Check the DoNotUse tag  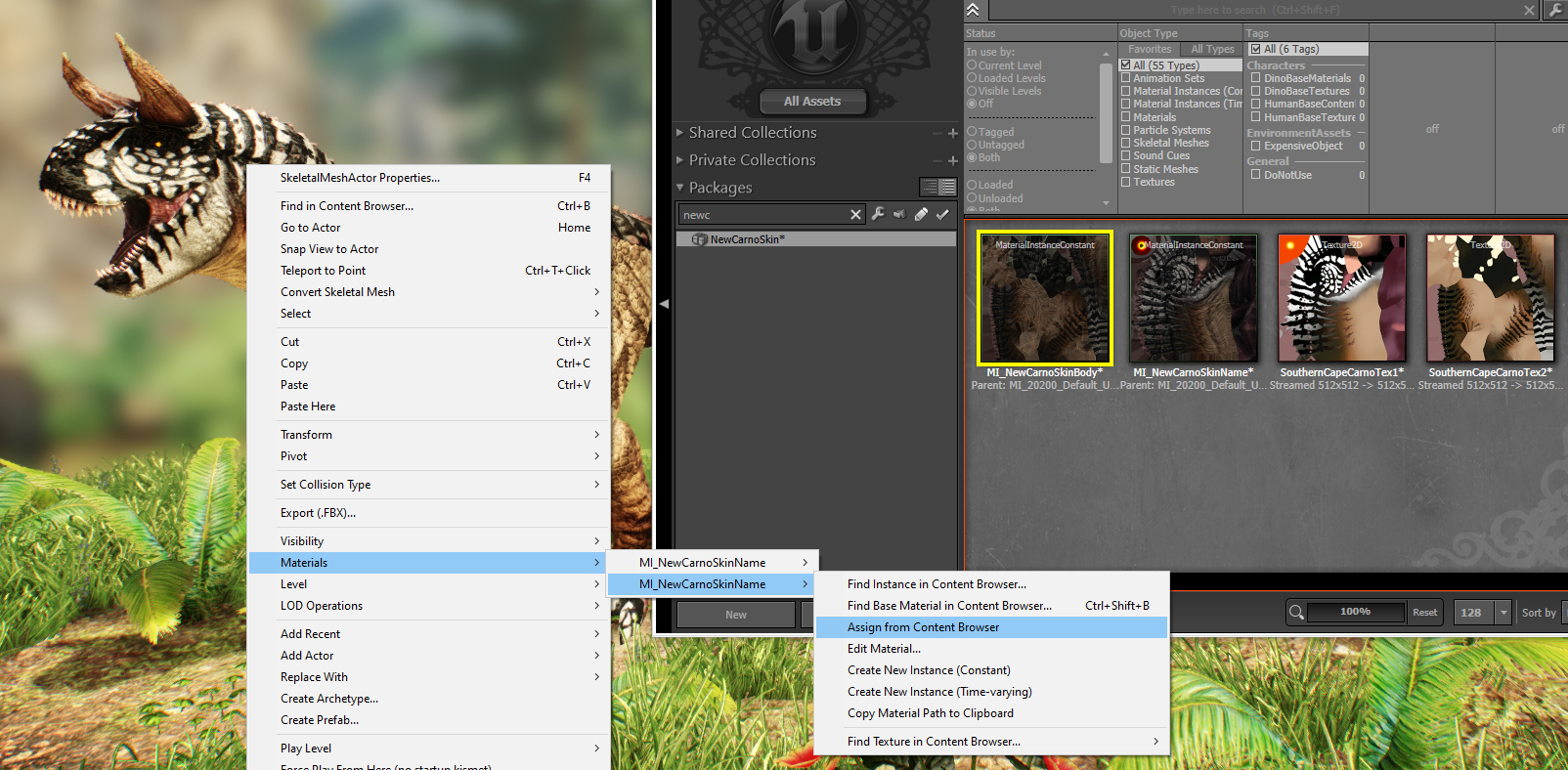1256,175
